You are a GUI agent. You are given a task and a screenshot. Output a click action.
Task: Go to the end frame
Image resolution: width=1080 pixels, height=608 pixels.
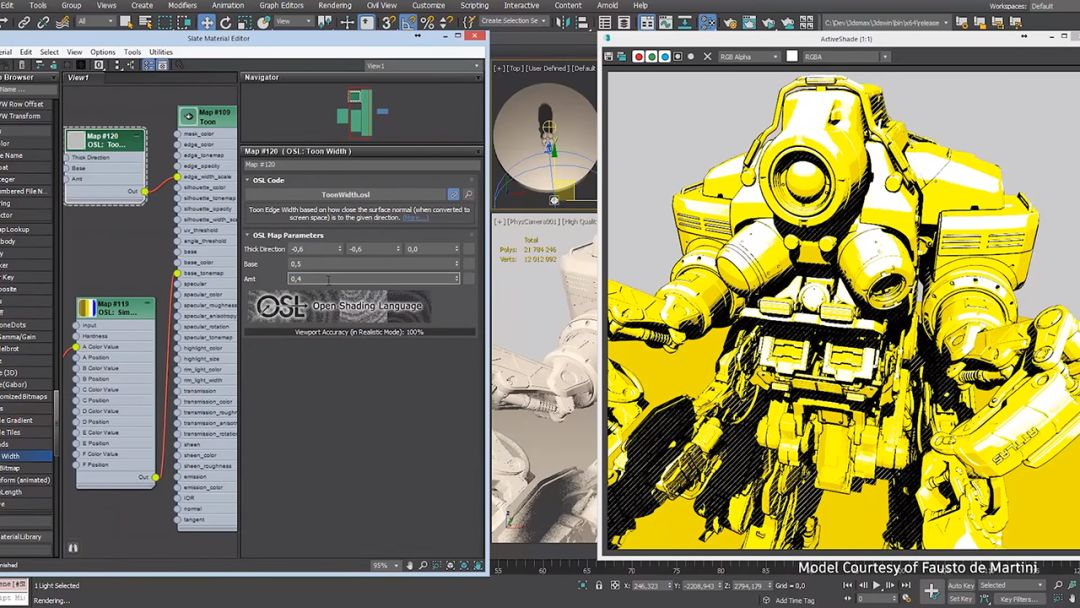click(x=906, y=585)
